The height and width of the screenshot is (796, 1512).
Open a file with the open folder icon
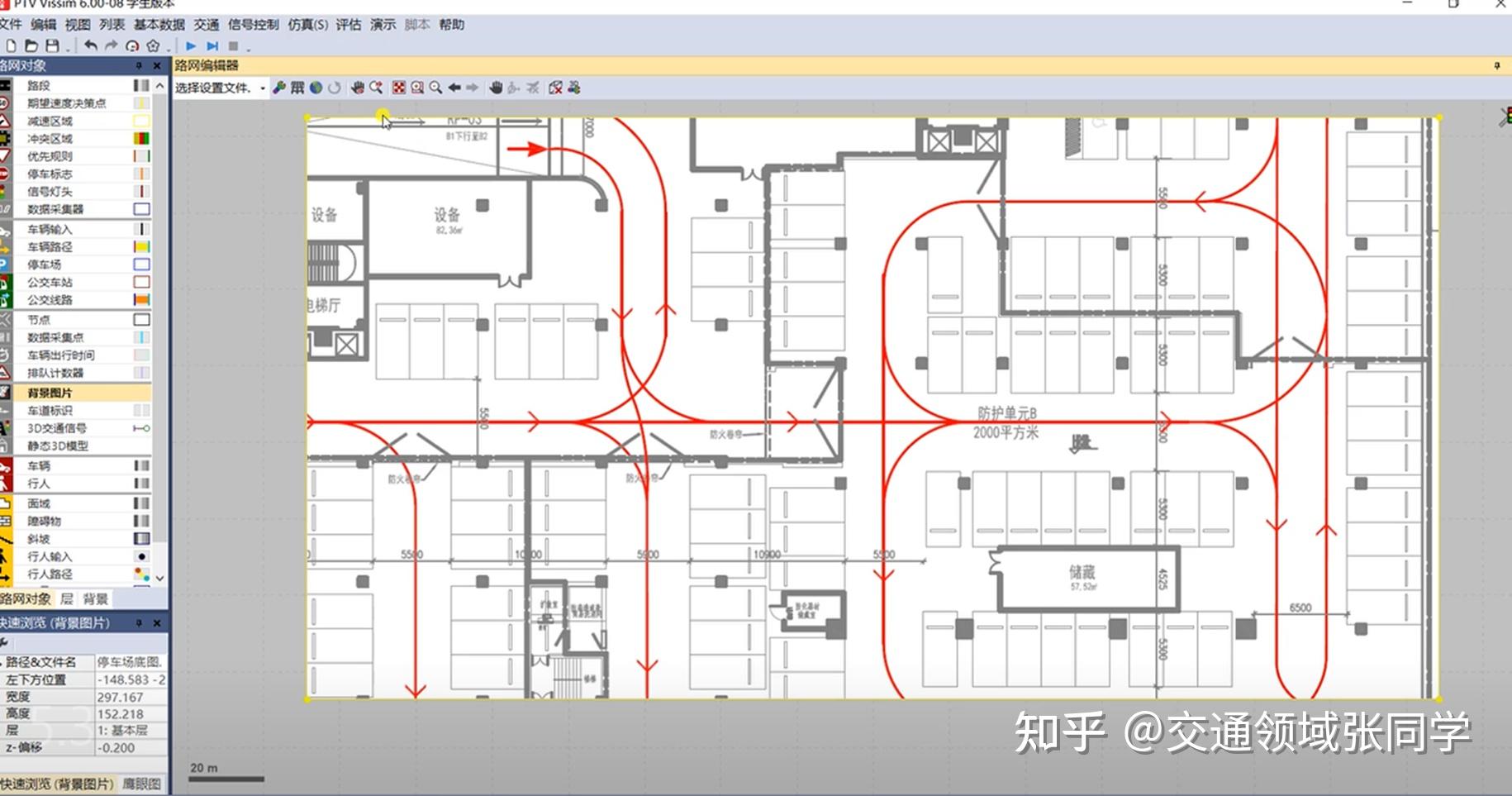[x=31, y=45]
